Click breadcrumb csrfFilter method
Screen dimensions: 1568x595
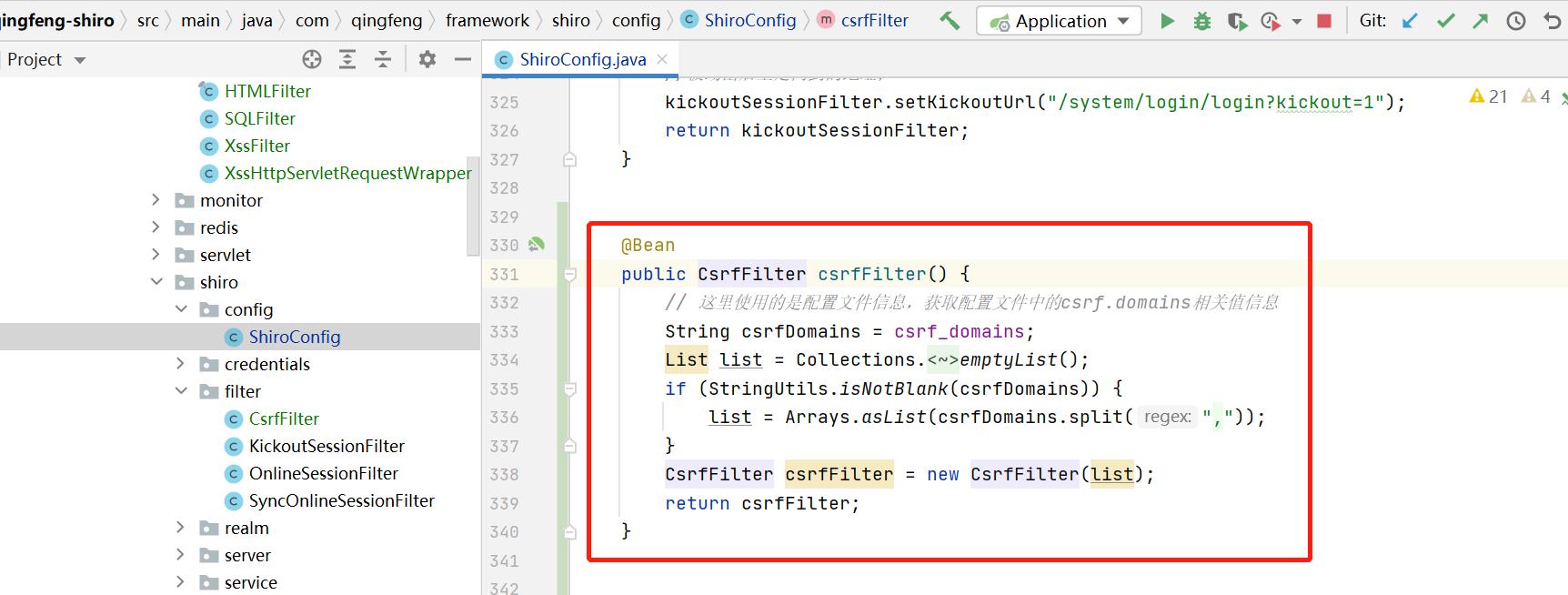coord(863,20)
